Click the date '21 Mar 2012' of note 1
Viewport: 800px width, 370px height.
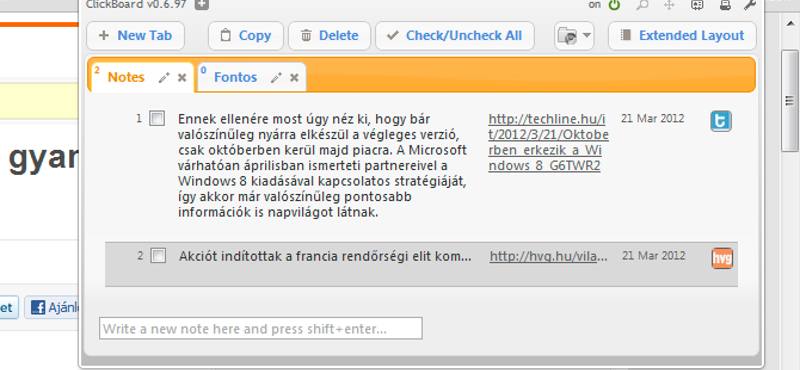(x=653, y=118)
